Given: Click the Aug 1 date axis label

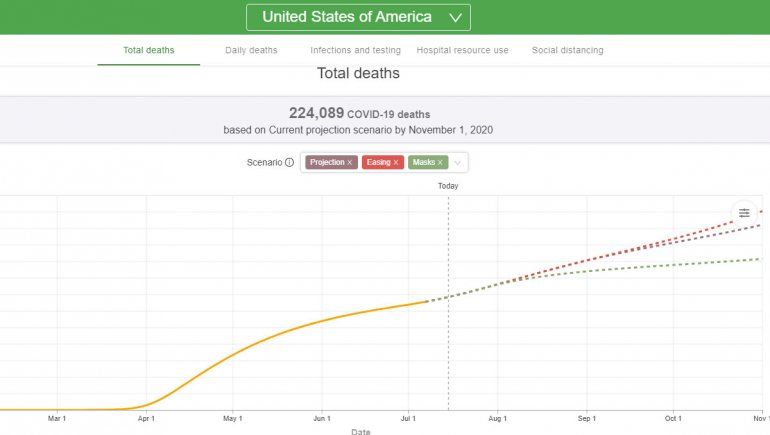Looking at the screenshot, I should pos(497,418).
